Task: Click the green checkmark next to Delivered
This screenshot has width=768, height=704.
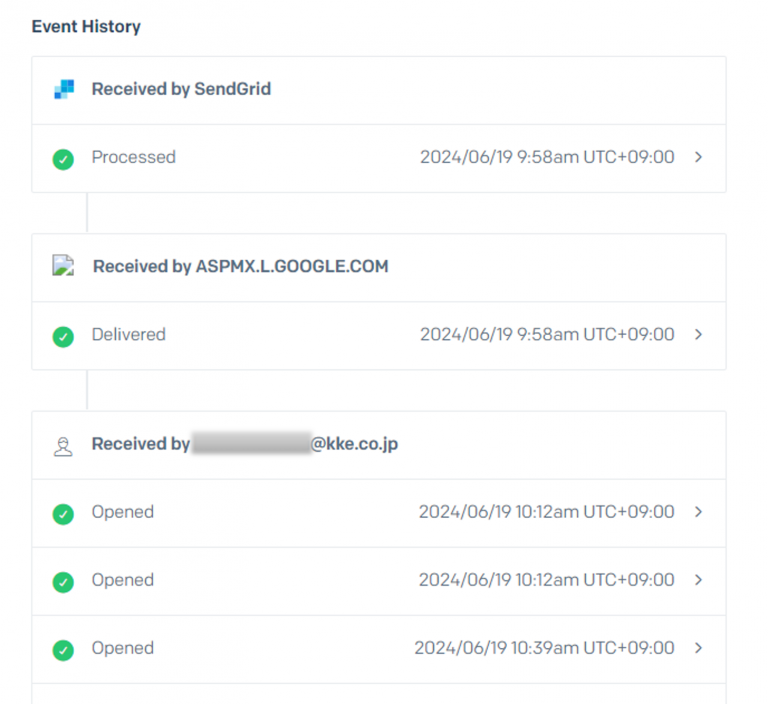Action: coord(63,337)
